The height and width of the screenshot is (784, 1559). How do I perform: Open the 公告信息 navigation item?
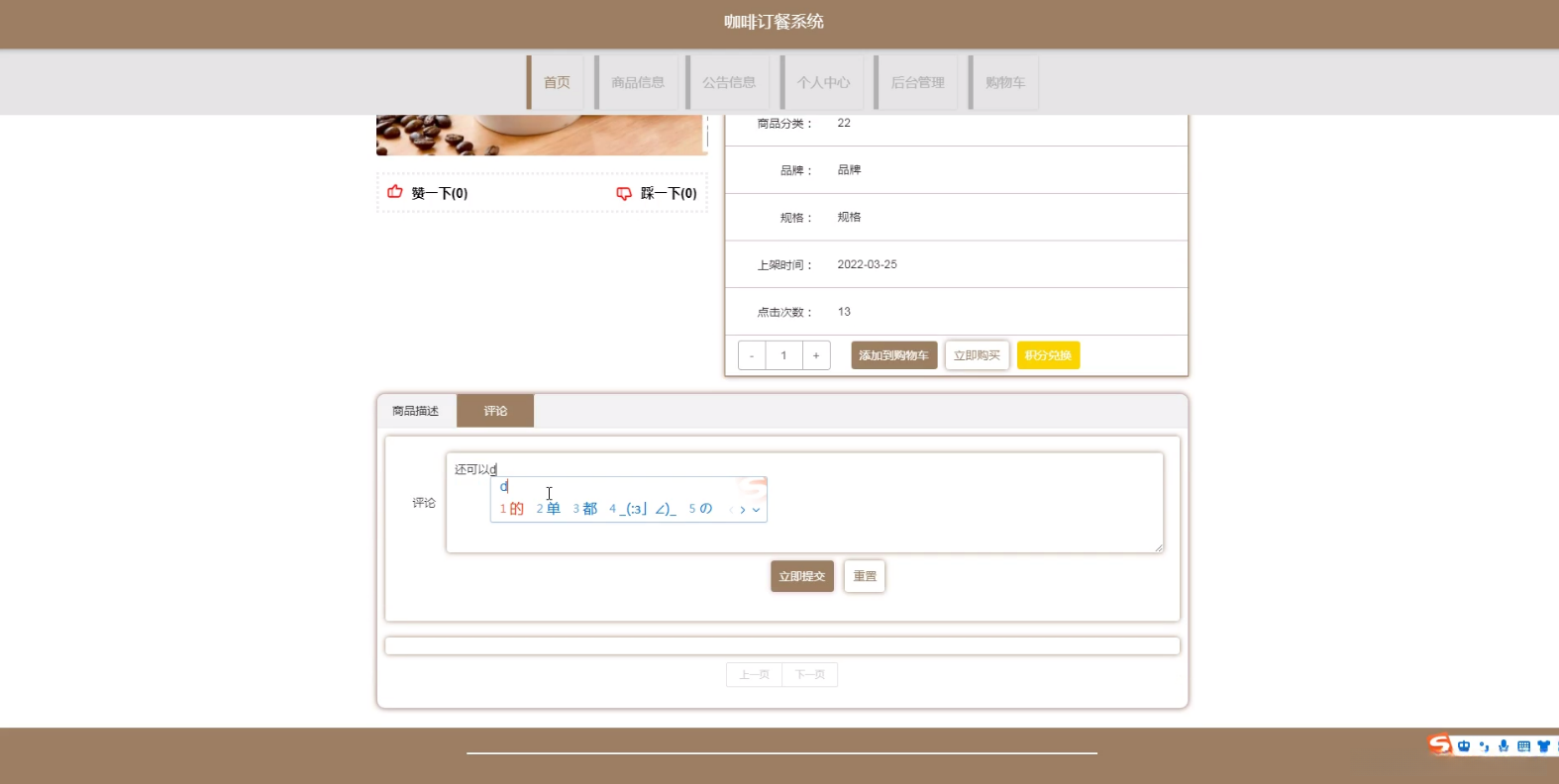coord(729,82)
